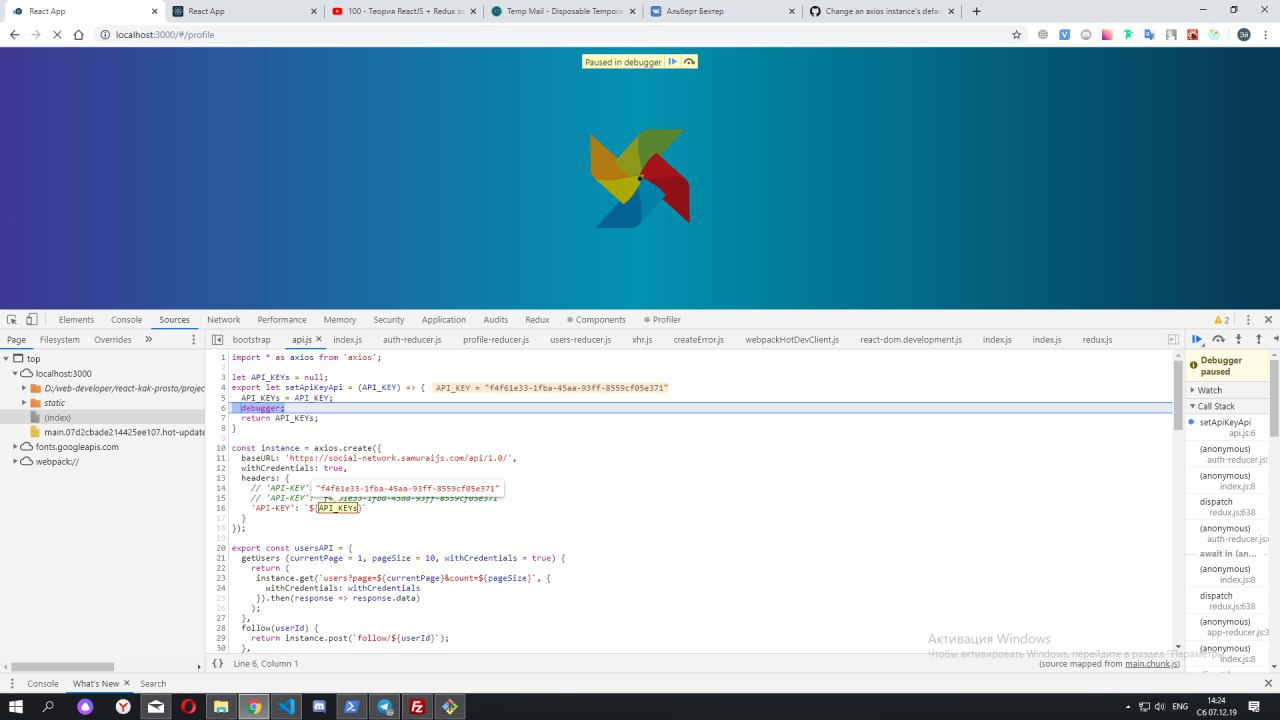
Task: Step out of current function
Action: [1259, 340]
